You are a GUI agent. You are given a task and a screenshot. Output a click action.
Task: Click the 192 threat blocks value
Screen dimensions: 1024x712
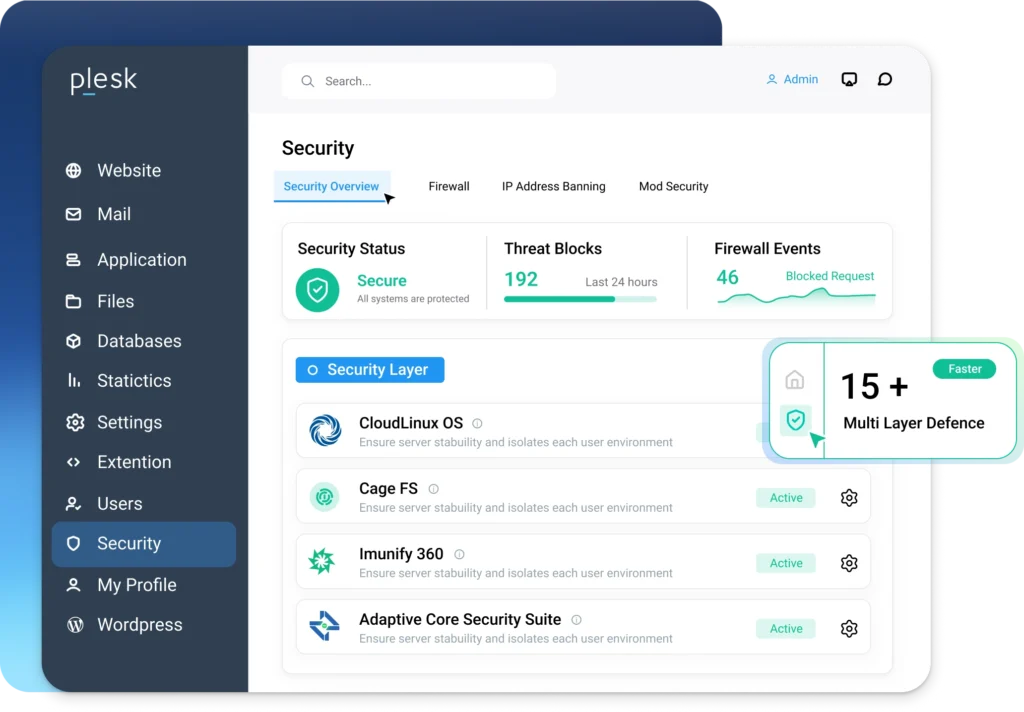click(520, 280)
